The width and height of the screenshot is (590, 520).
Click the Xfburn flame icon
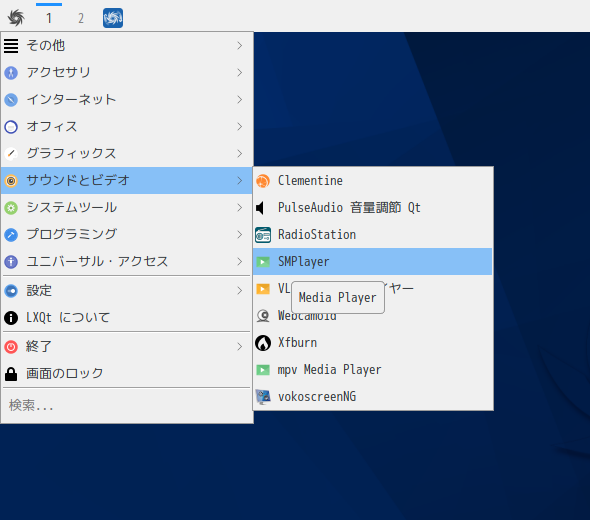click(263, 343)
